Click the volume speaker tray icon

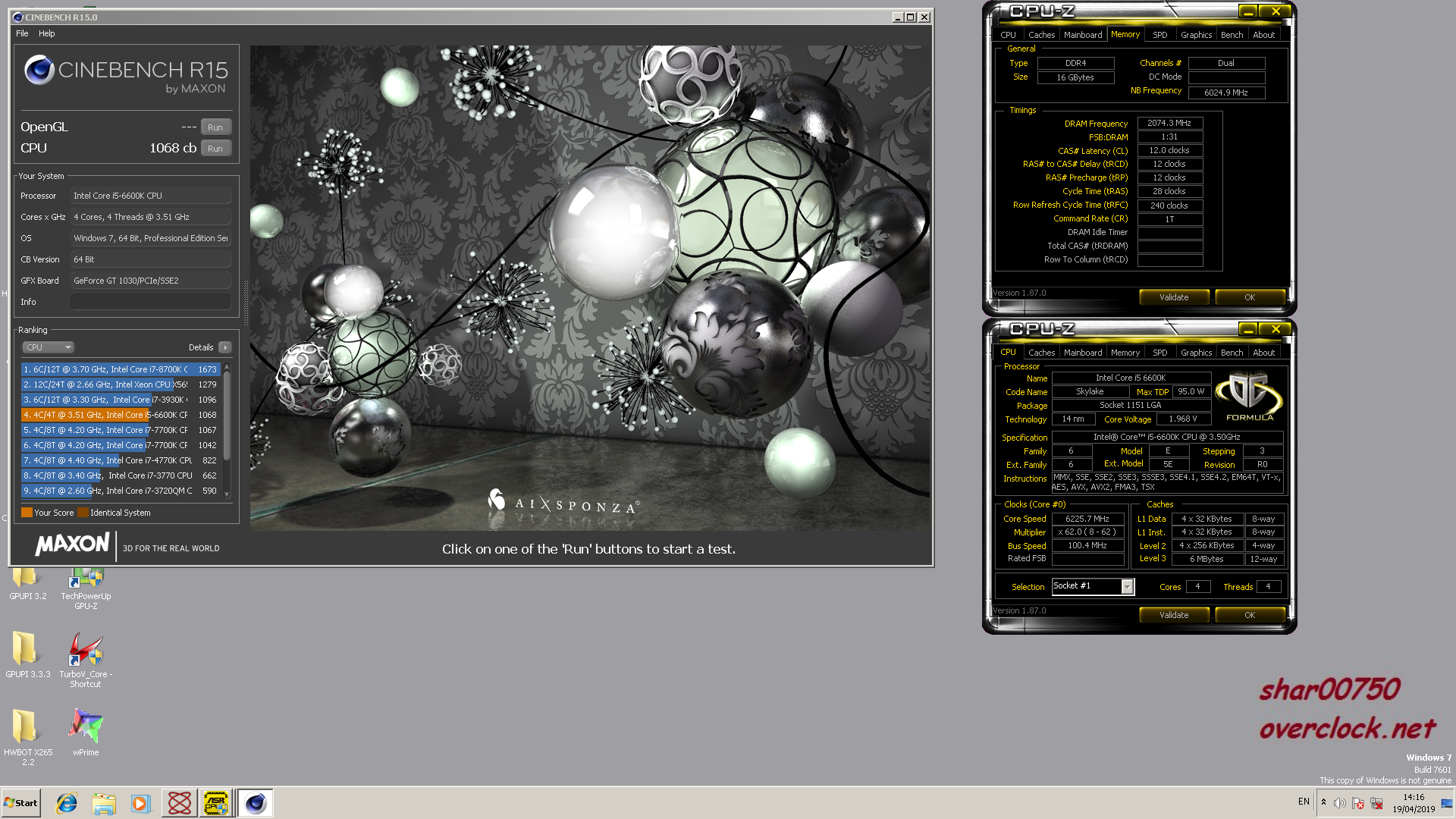click(1340, 803)
